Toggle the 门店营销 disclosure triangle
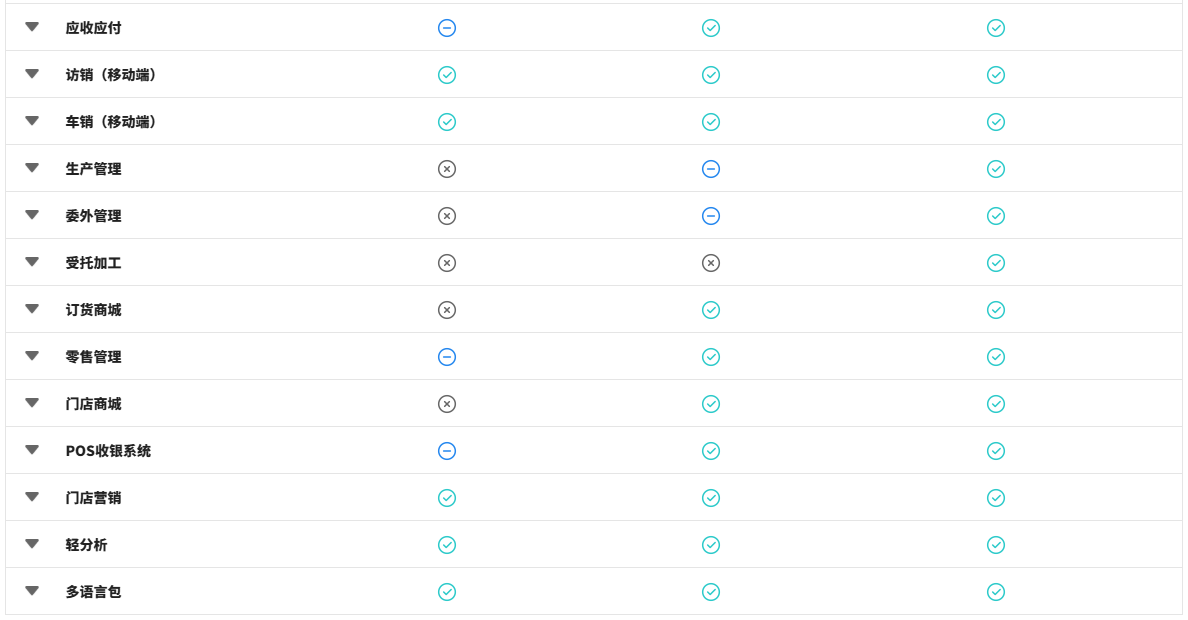This screenshot has width=1188, height=620. (32, 497)
